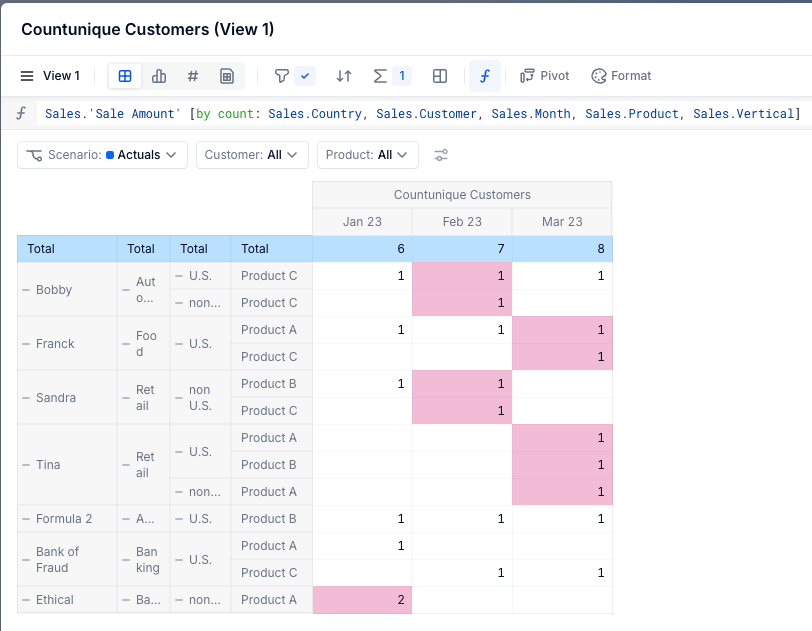Image resolution: width=812 pixels, height=631 pixels.
Task: Open the filter settings sliders icon
Action: (x=441, y=155)
